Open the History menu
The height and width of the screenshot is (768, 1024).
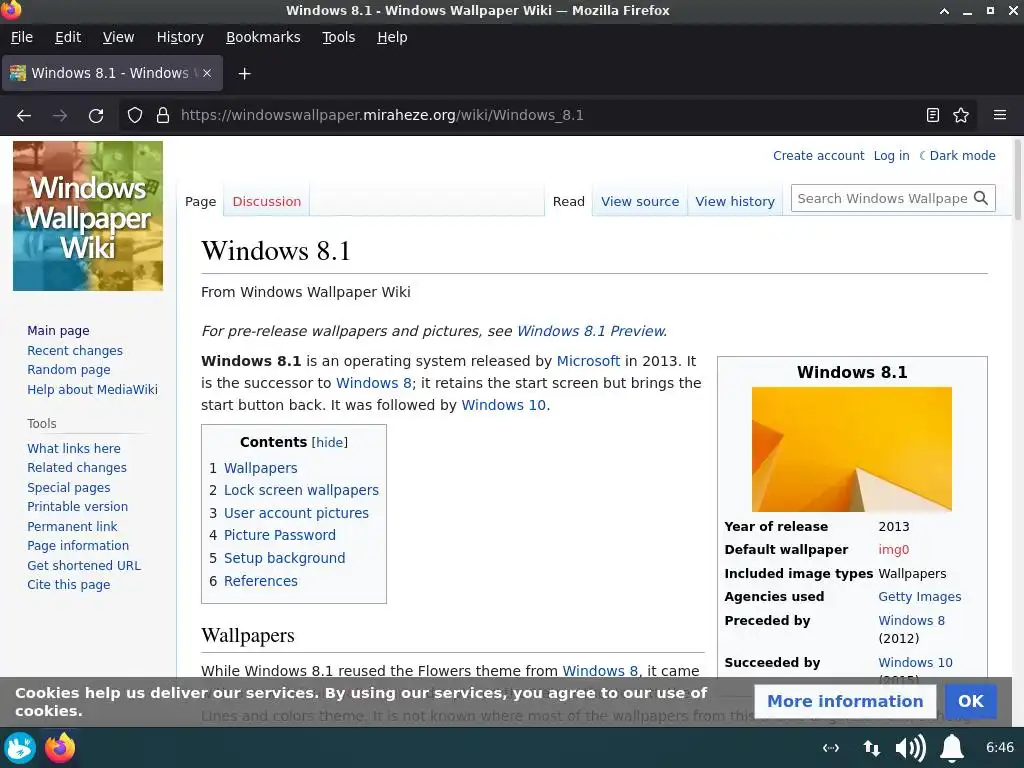pos(180,37)
